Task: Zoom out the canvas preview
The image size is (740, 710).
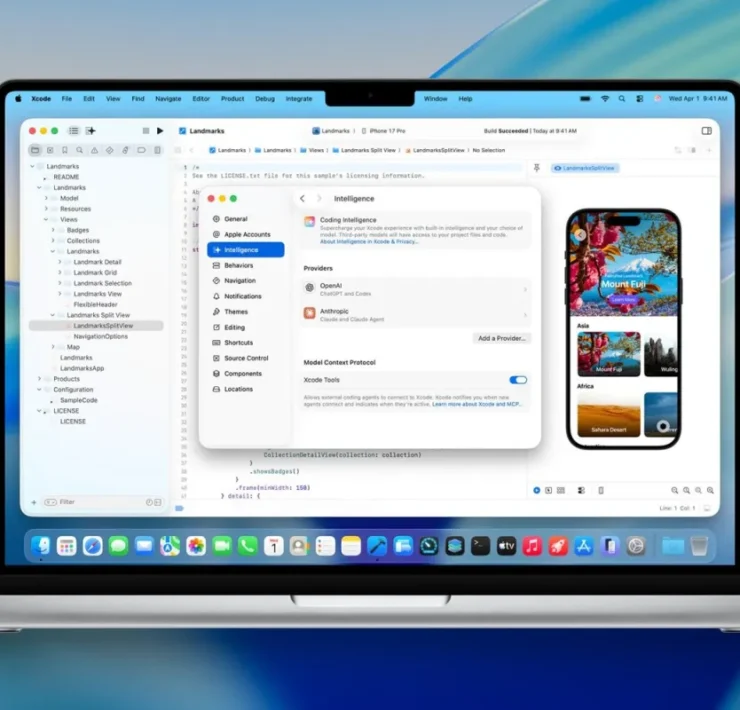Action: (675, 490)
